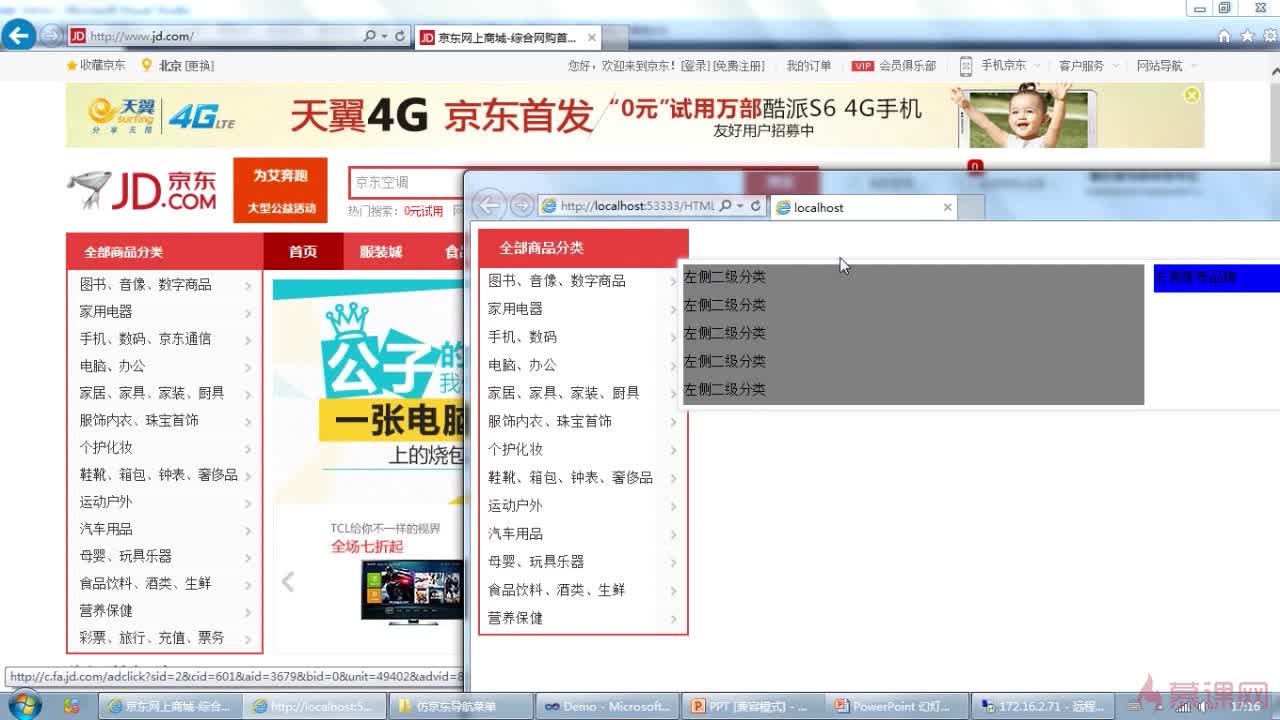The image size is (1280, 720).
Task: Open Tools gear in JD browser window
Action: (x=1268, y=36)
